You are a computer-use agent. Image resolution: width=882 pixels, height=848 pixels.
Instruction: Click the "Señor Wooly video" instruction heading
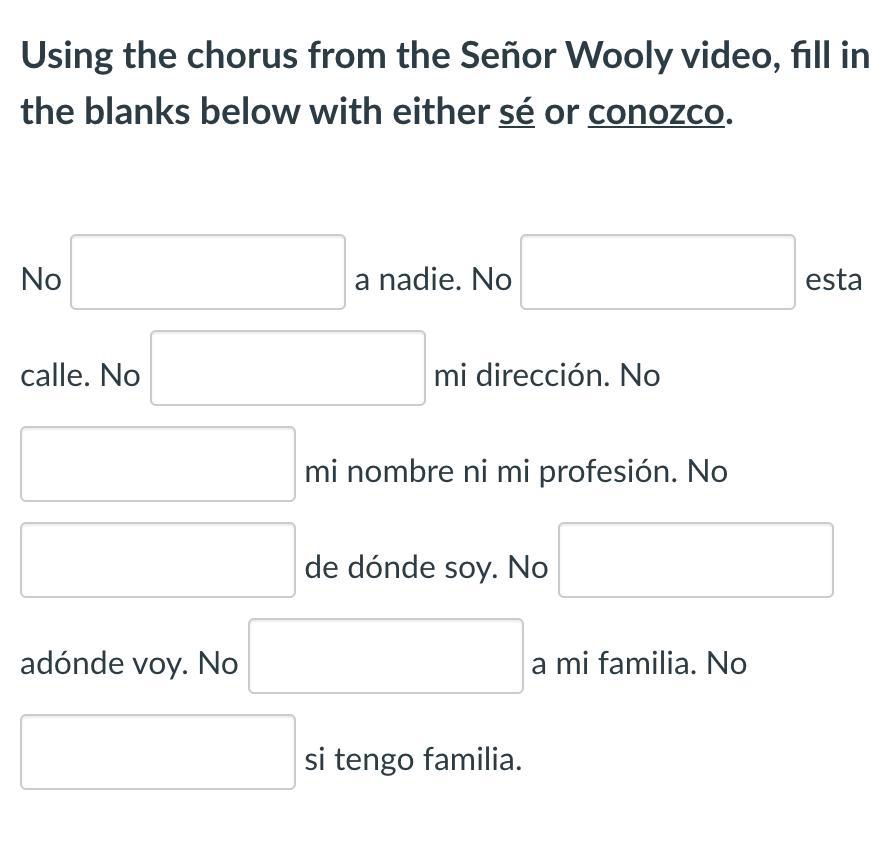(445, 56)
